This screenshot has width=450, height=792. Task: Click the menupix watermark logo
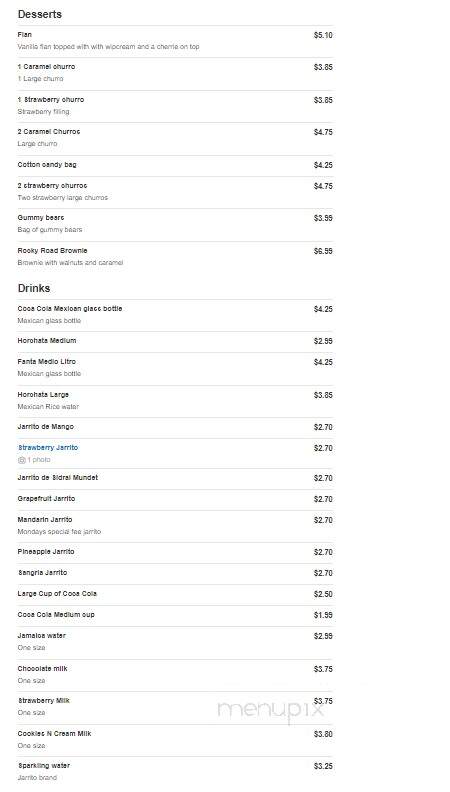click(271, 710)
